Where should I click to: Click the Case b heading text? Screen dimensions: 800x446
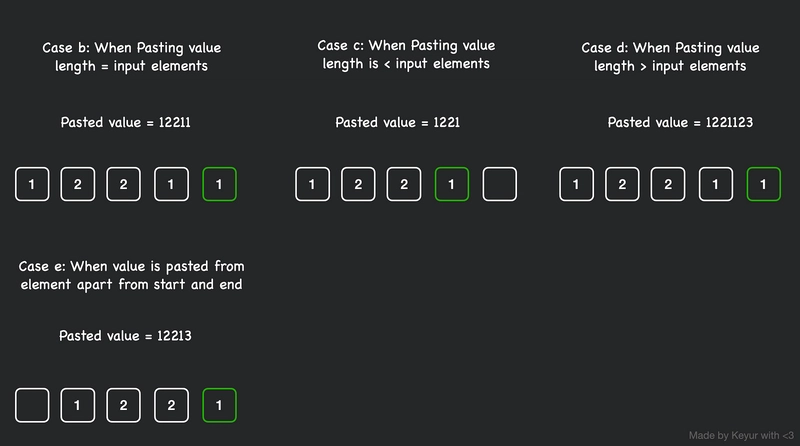pos(132,57)
